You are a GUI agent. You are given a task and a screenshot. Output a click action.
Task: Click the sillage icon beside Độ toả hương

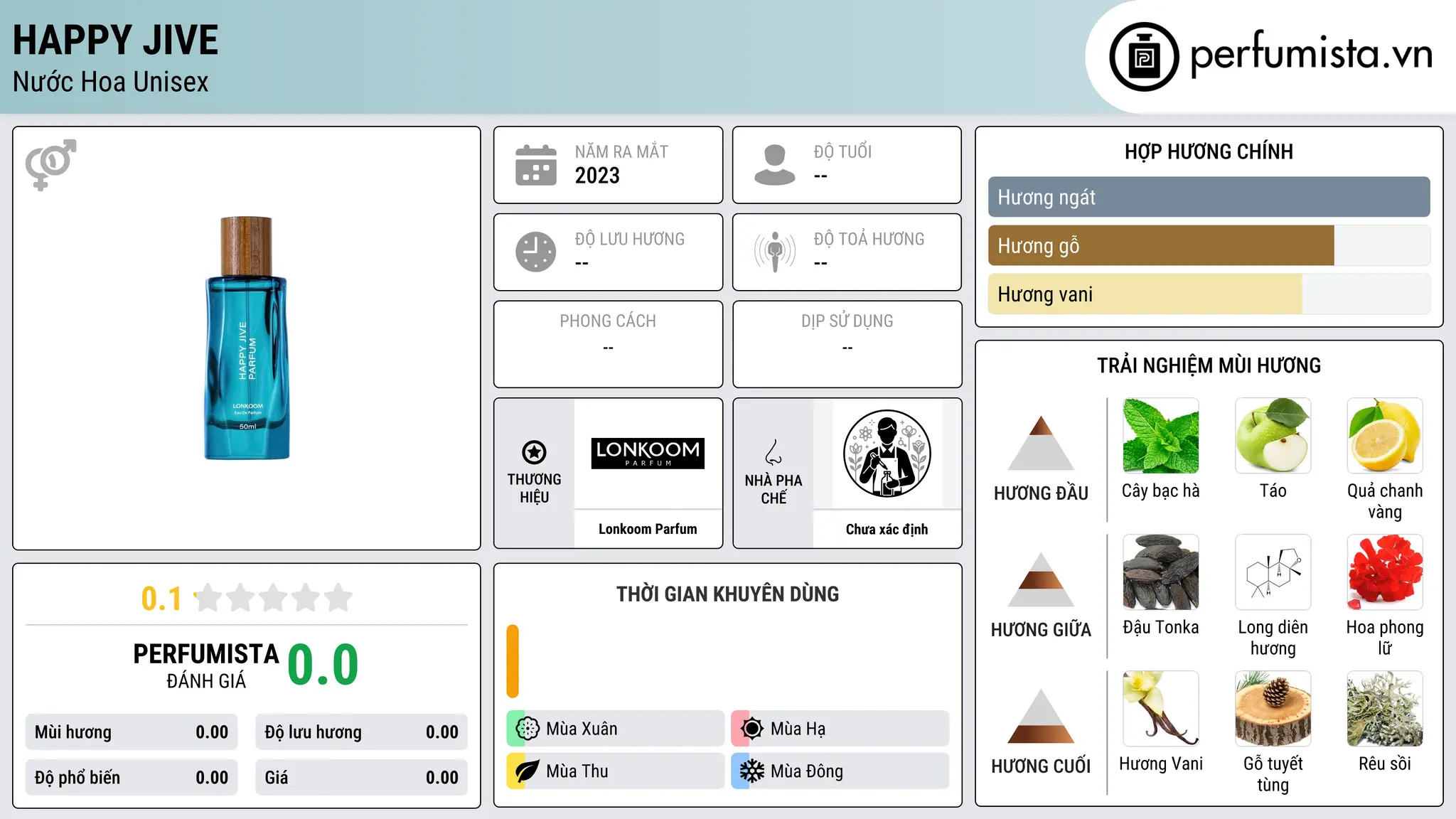(x=775, y=252)
